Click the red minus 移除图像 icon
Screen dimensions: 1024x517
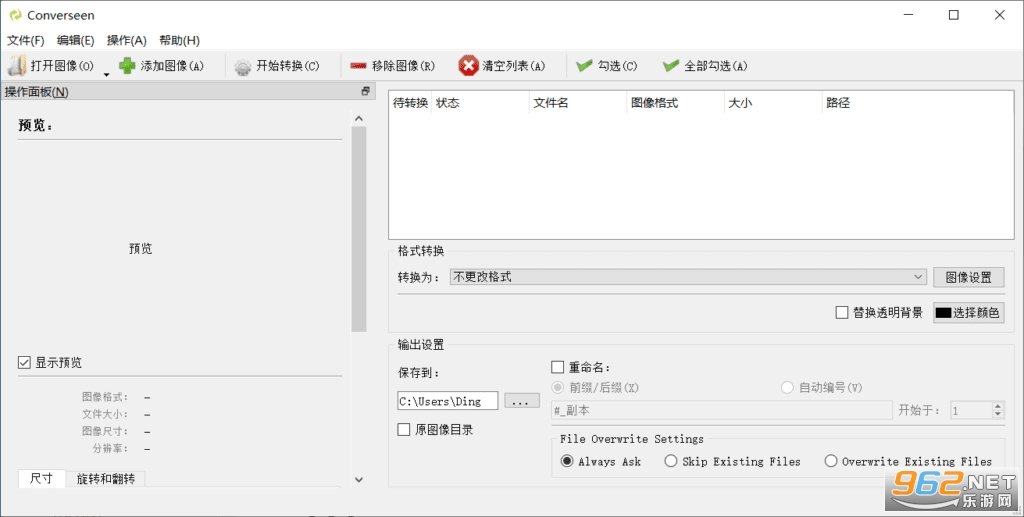(358, 66)
